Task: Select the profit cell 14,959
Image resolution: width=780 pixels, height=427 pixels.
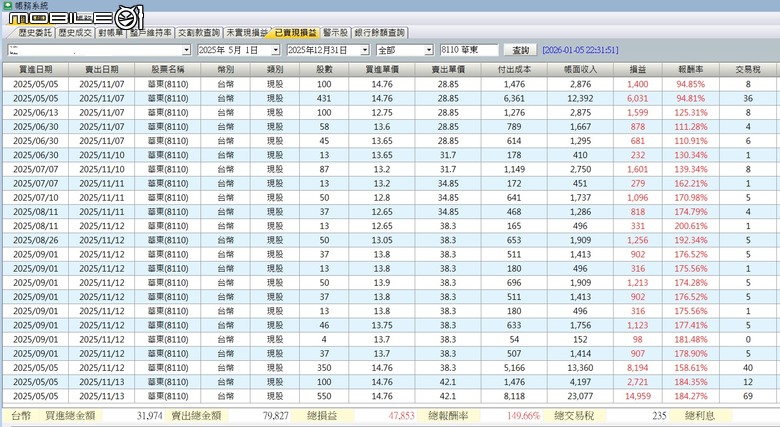Action: 638,396
